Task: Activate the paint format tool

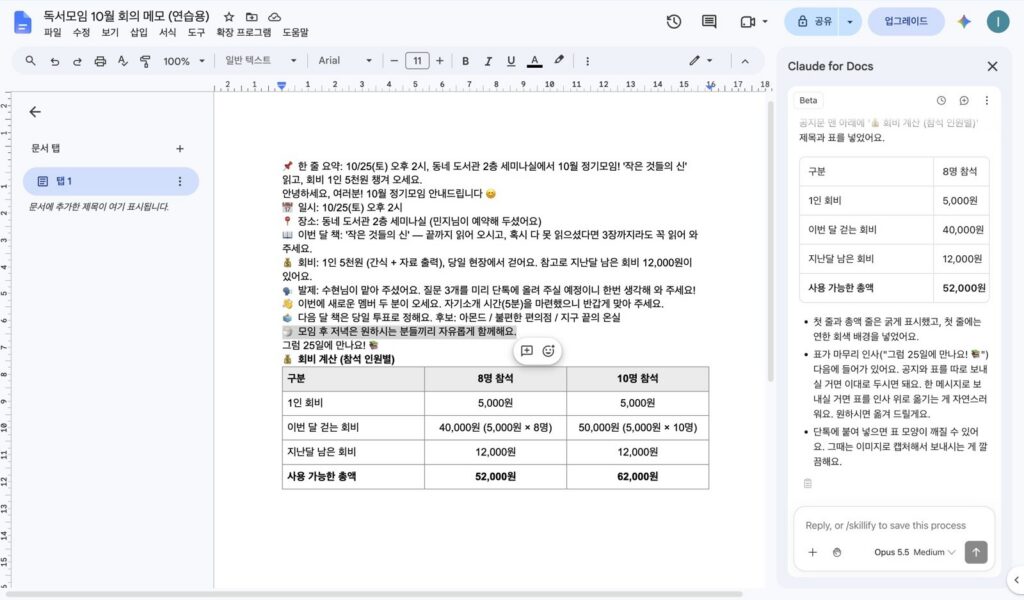Action: 145,61
